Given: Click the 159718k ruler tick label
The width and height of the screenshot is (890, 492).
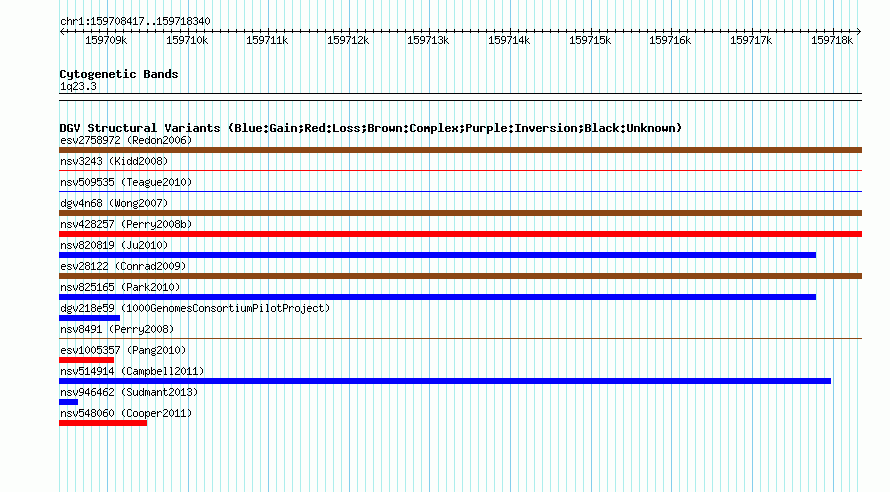Looking at the screenshot, I should pos(832,40).
